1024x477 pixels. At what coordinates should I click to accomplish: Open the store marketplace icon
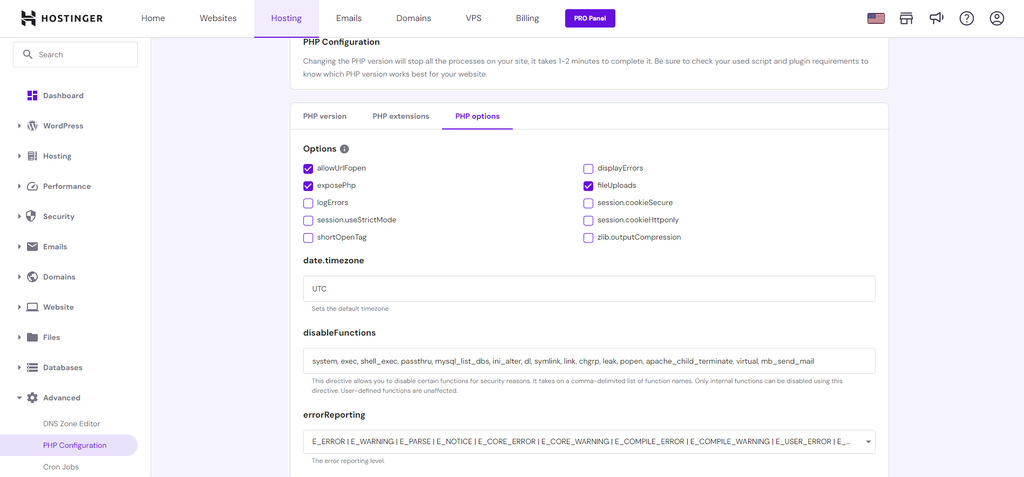(x=906, y=18)
